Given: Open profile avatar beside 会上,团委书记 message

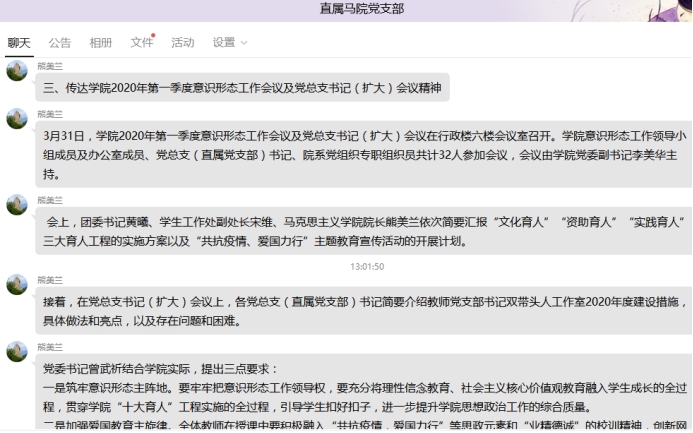Looking at the screenshot, I should (x=17, y=205).
